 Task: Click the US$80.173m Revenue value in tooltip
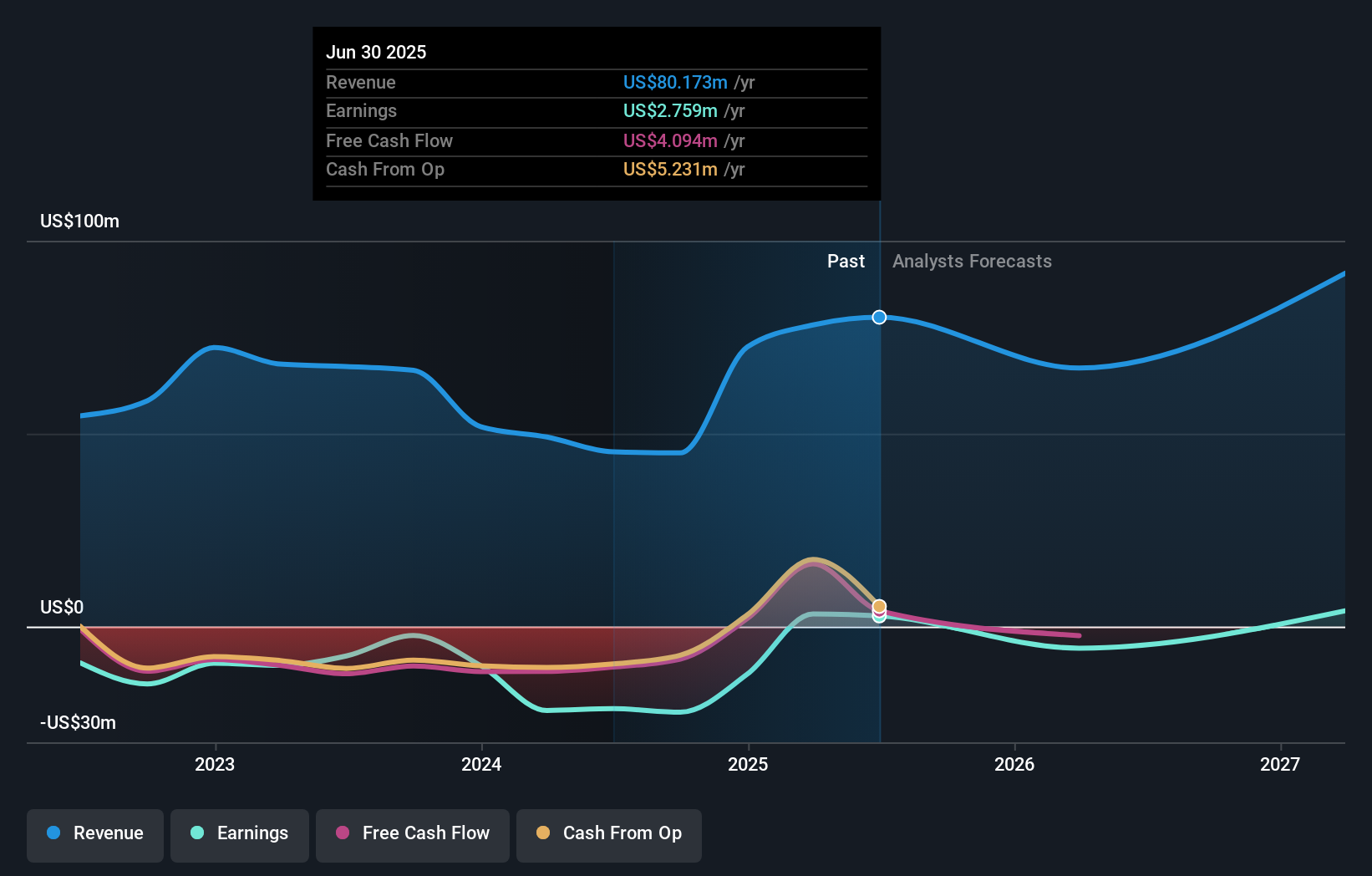coord(673,82)
